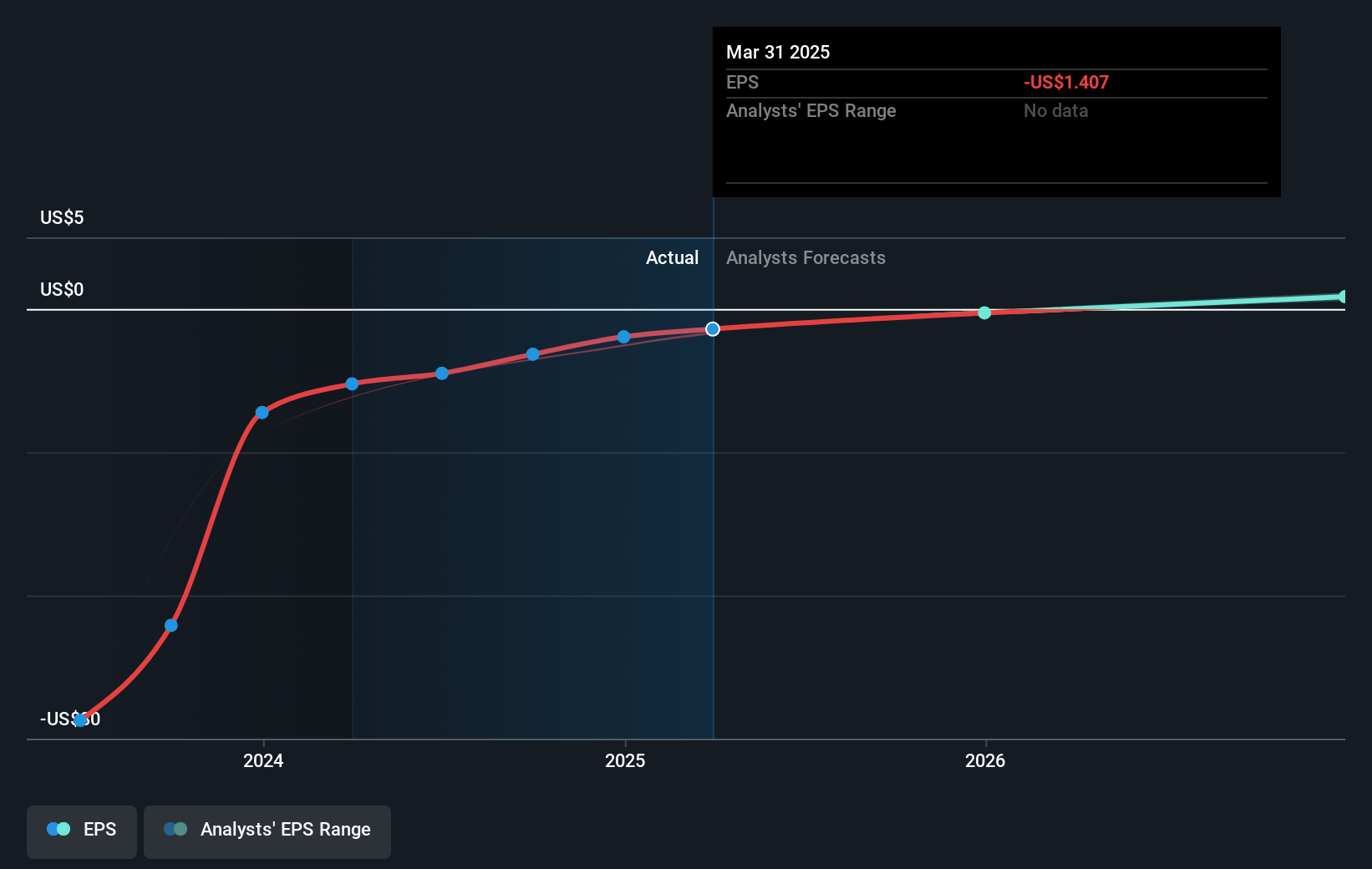Image resolution: width=1372 pixels, height=869 pixels.
Task: Click the final teal forecast point at far right
Action: click(1344, 297)
